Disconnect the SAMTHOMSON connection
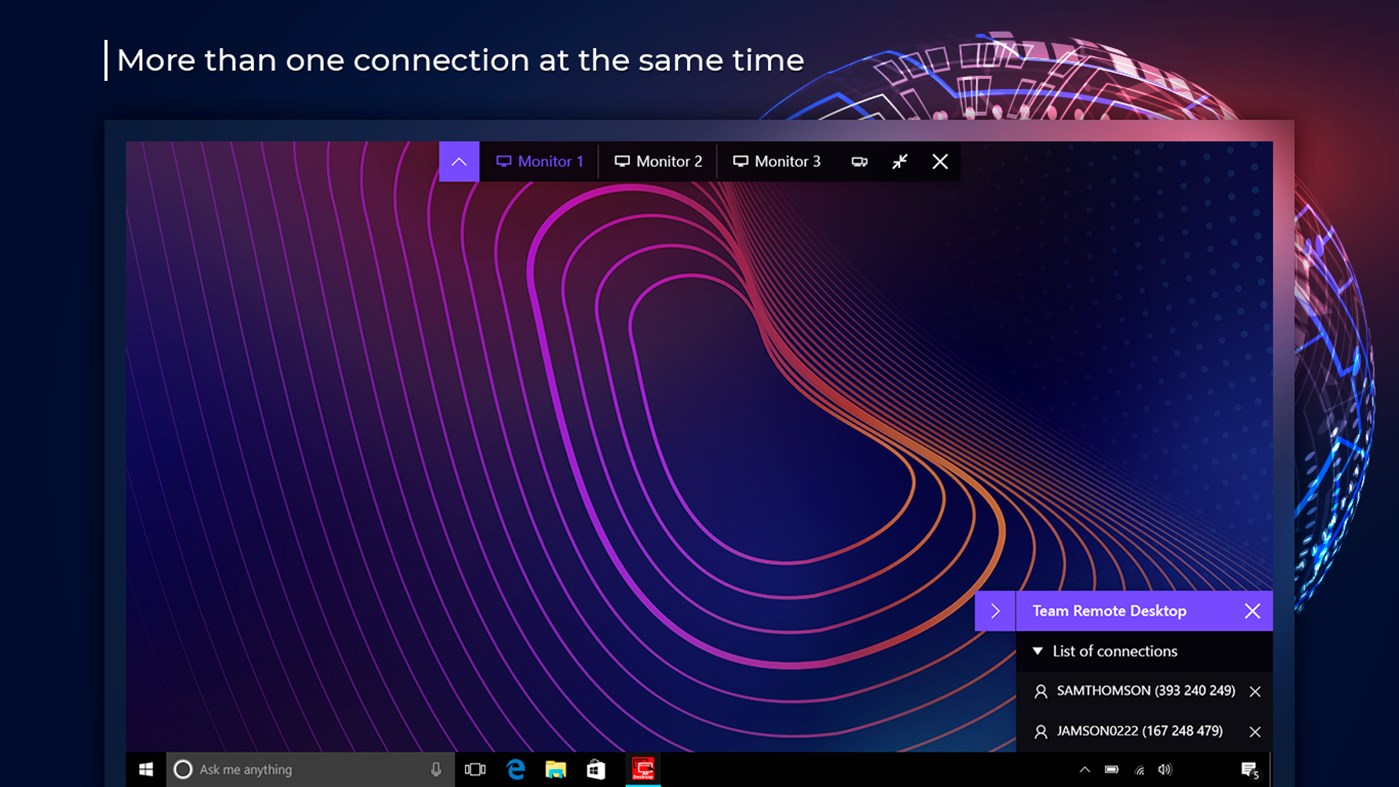The height and width of the screenshot is (787, 1399). tap(1255, 691)
